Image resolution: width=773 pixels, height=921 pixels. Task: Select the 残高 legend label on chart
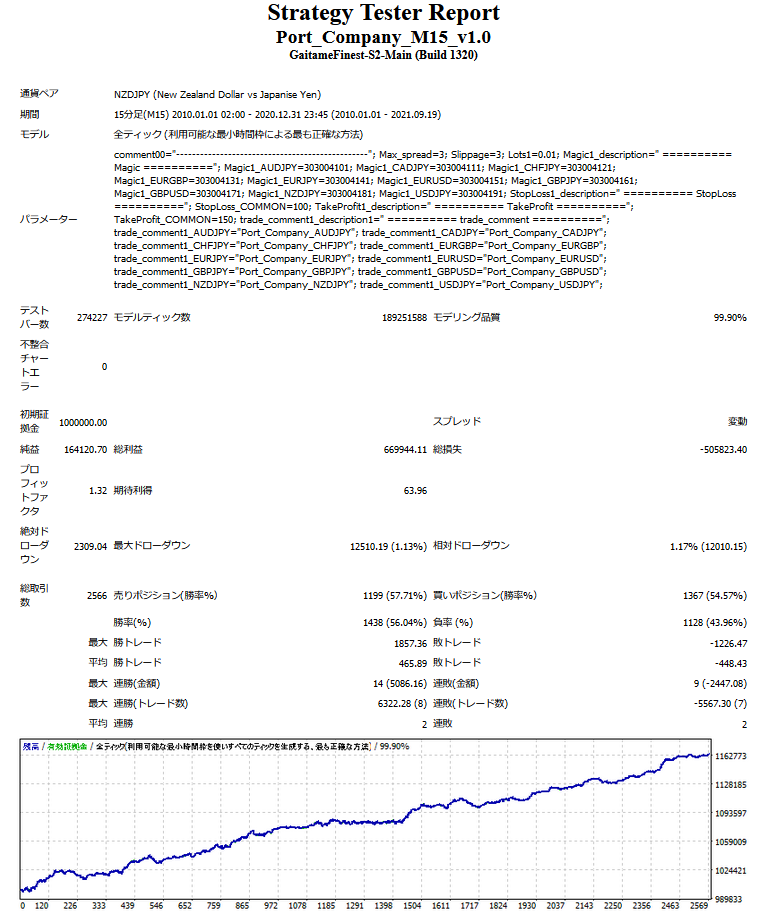click(31, 747)
